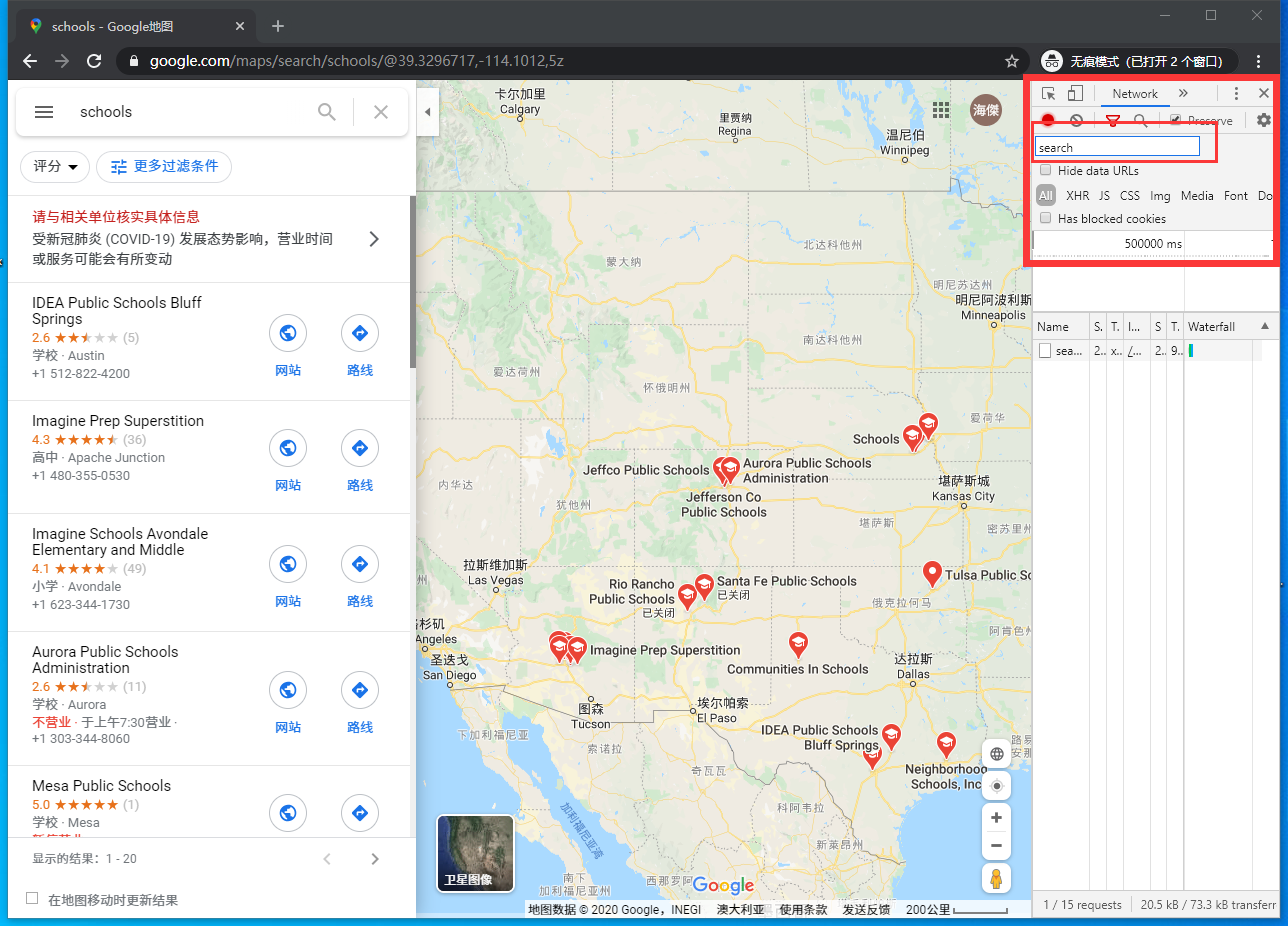
Task: Clear the network log
Action: (x=1076, y=120)
